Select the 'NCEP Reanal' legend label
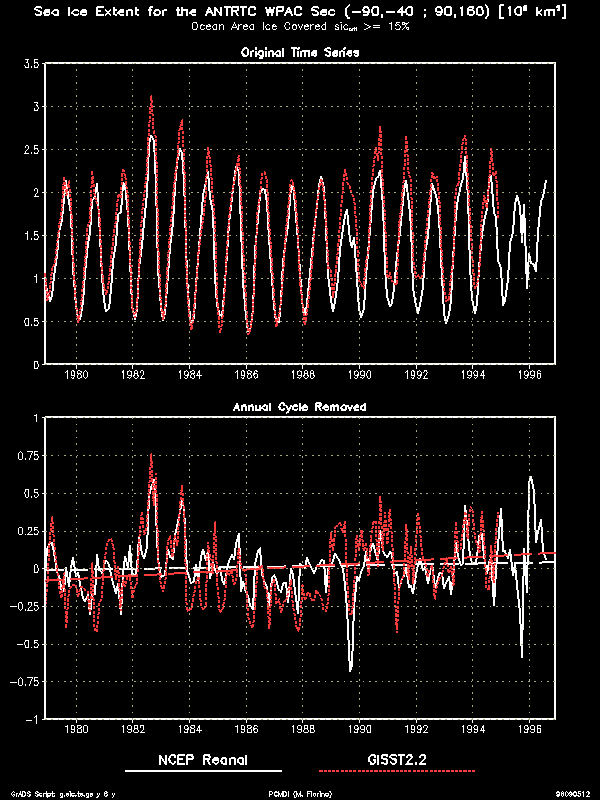 click(x=203, y=760)
